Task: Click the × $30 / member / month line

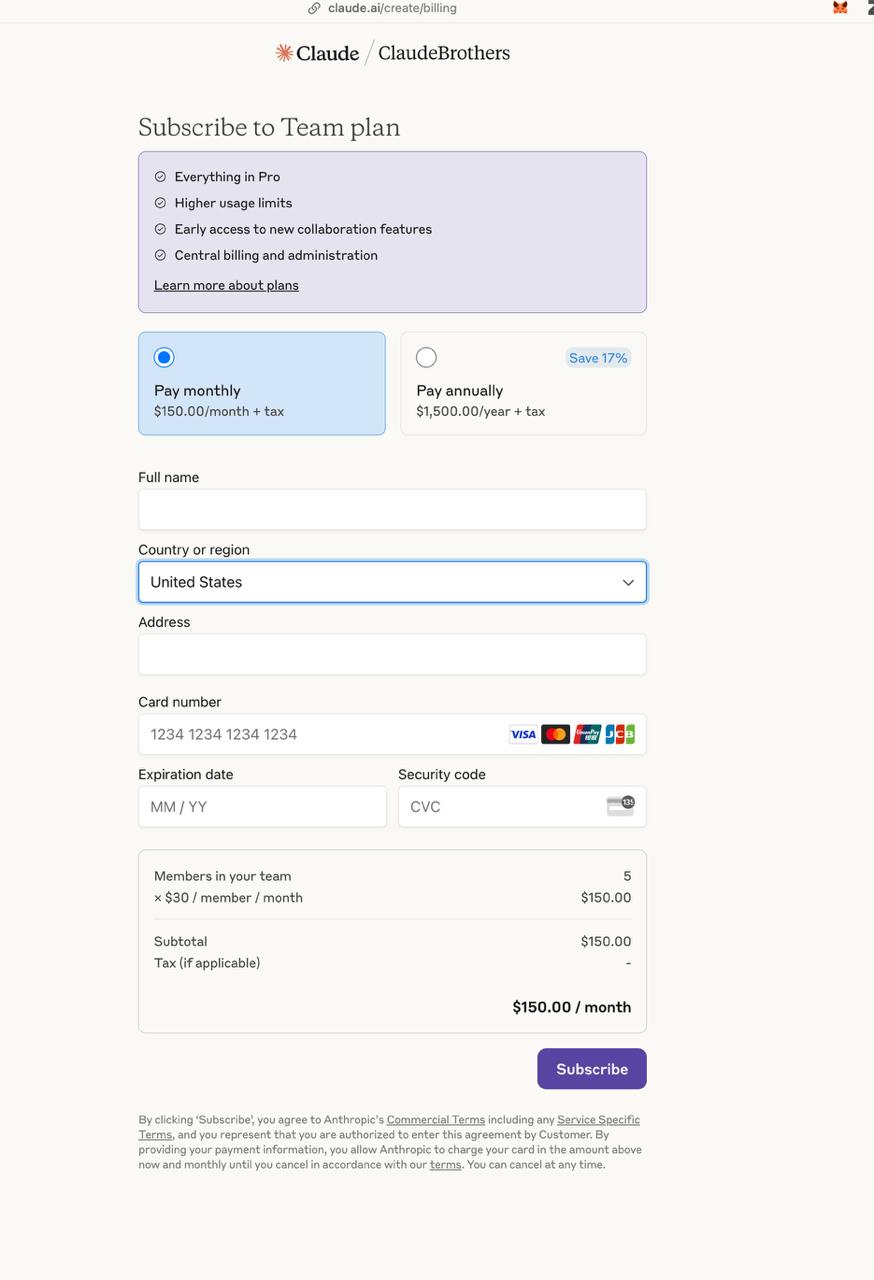Action: (228, 898)
